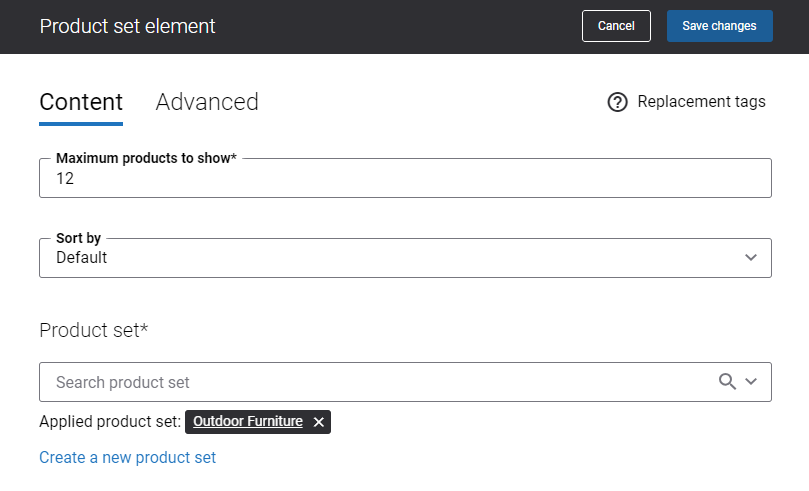
Task: Select the Sort by Default combo box
Action: point(406,258)
